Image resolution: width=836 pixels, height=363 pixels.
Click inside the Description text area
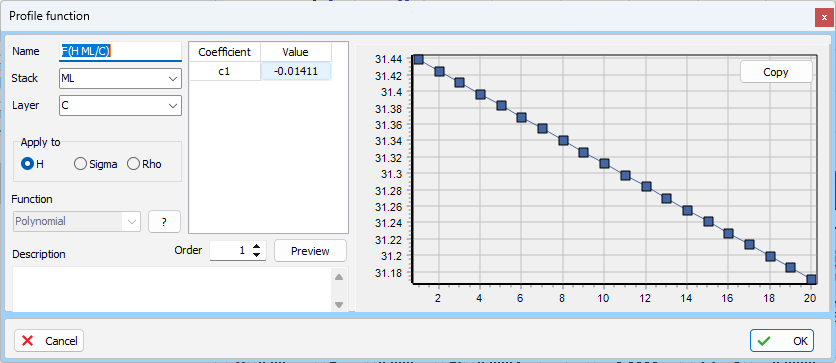pos(171,289)
